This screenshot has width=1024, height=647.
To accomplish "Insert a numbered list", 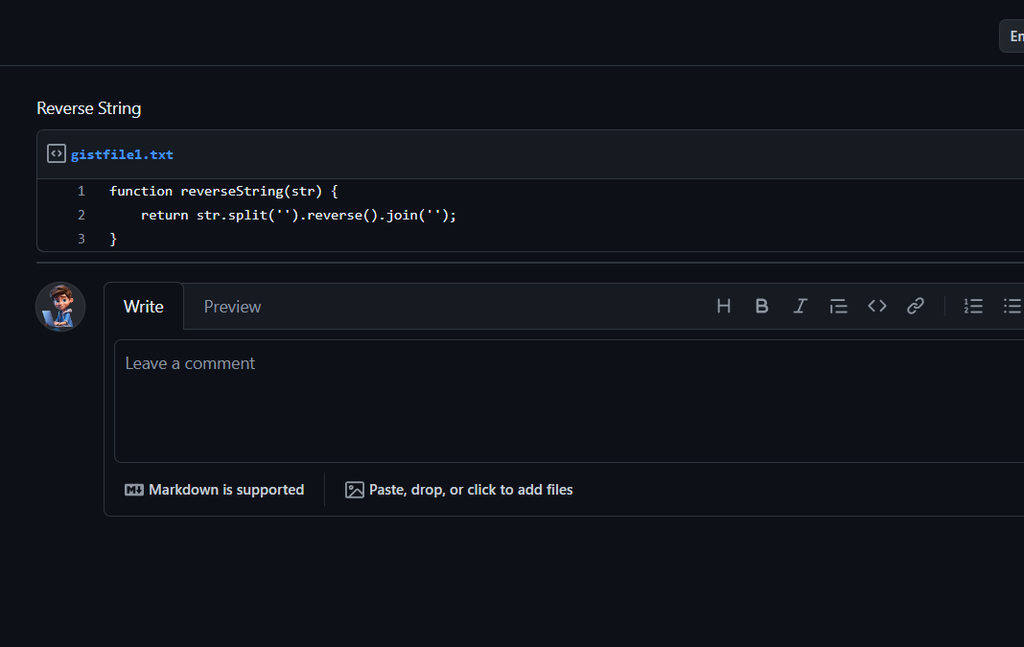I will [x=973, y=306].
